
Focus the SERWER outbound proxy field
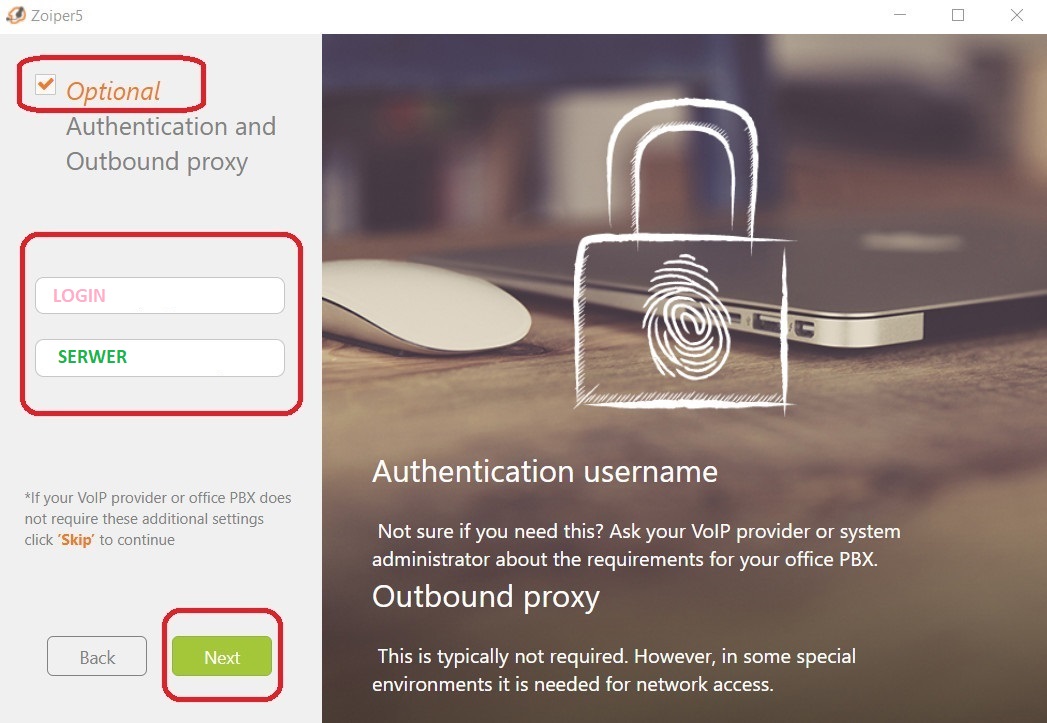tap(160, 358)
